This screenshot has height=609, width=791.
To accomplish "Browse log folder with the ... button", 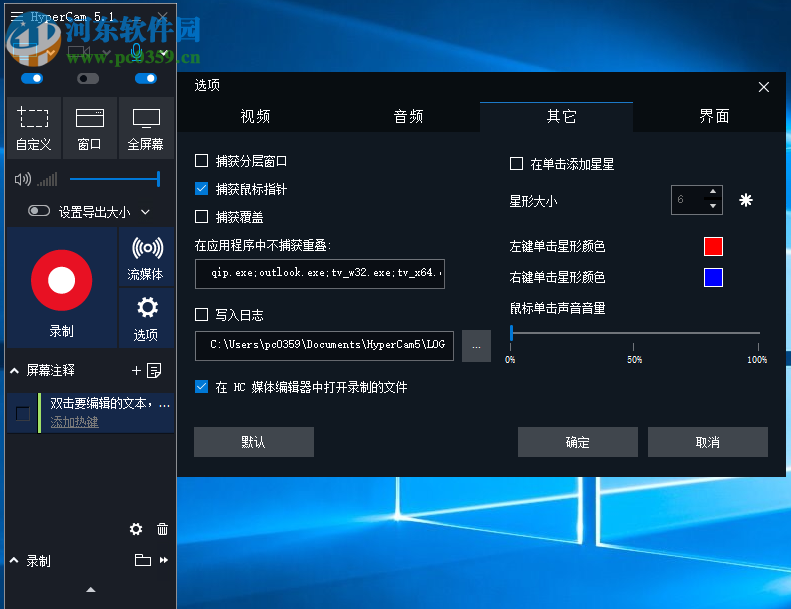I will click(x=476, y=346).
